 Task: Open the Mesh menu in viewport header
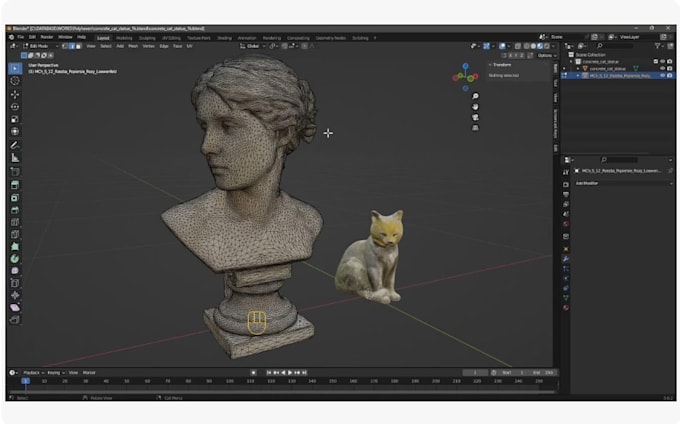133,46
